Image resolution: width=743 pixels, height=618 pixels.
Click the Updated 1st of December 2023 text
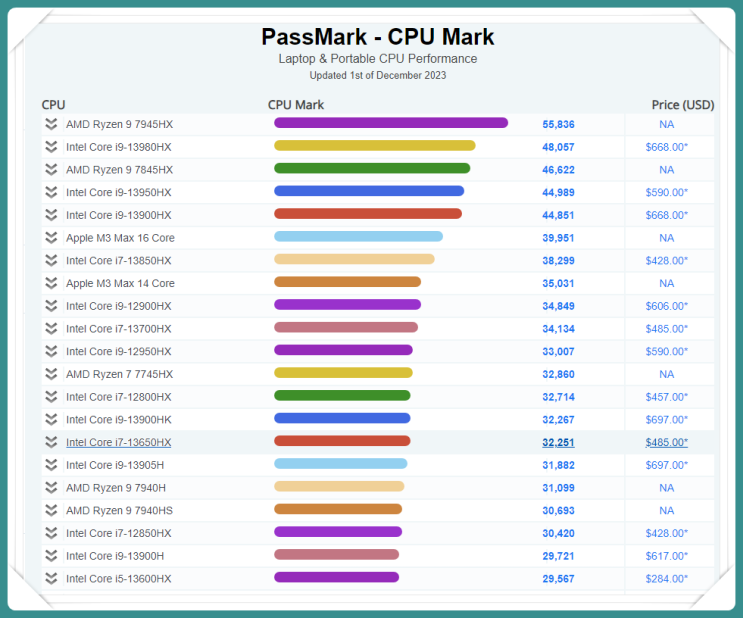point(378,75)
